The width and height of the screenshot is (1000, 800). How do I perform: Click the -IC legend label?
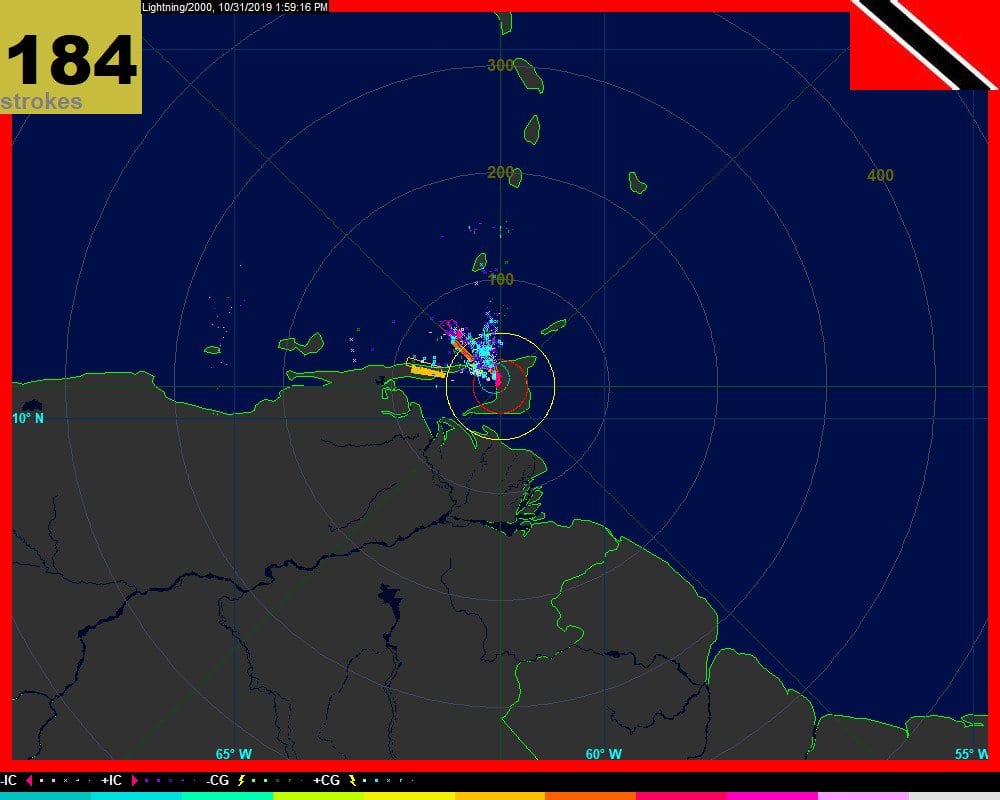[x=9, y=780]
